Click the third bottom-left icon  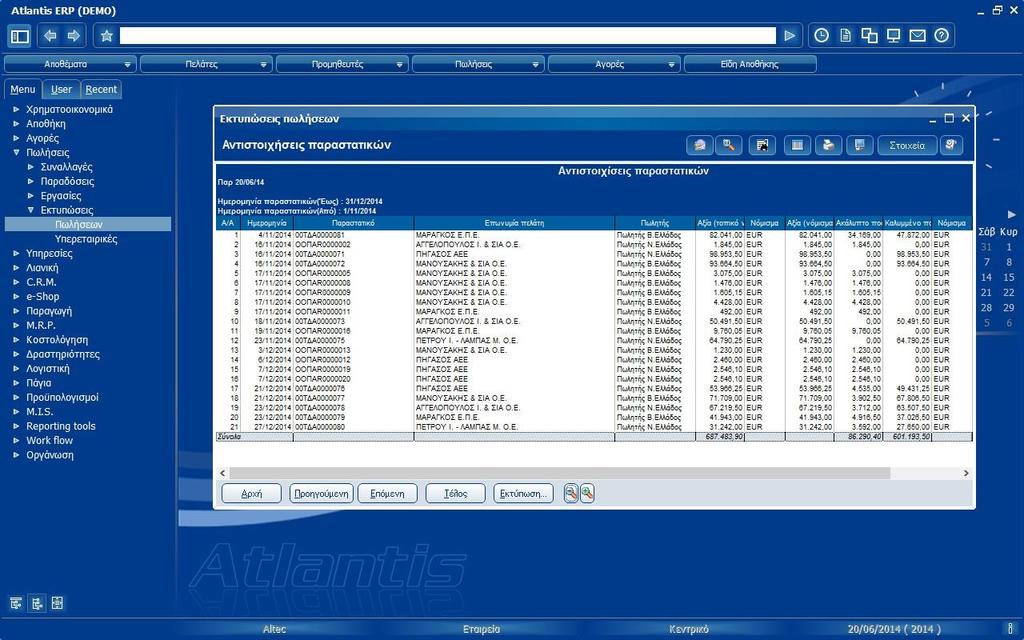point(57,603)
